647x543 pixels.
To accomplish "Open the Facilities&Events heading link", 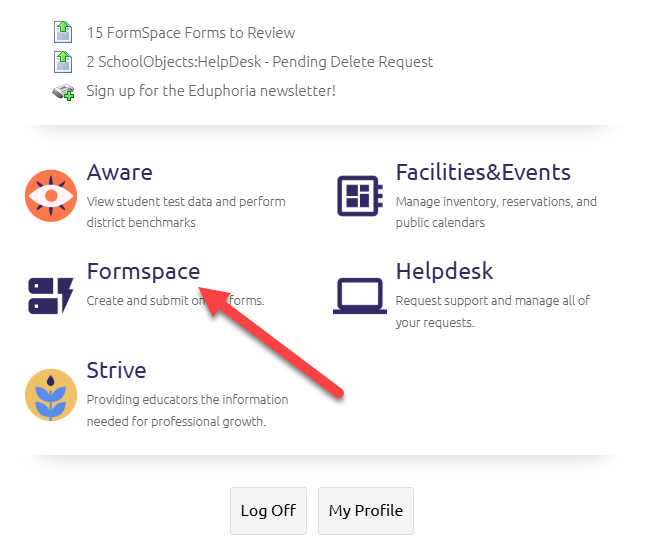I will coord(483,172).
